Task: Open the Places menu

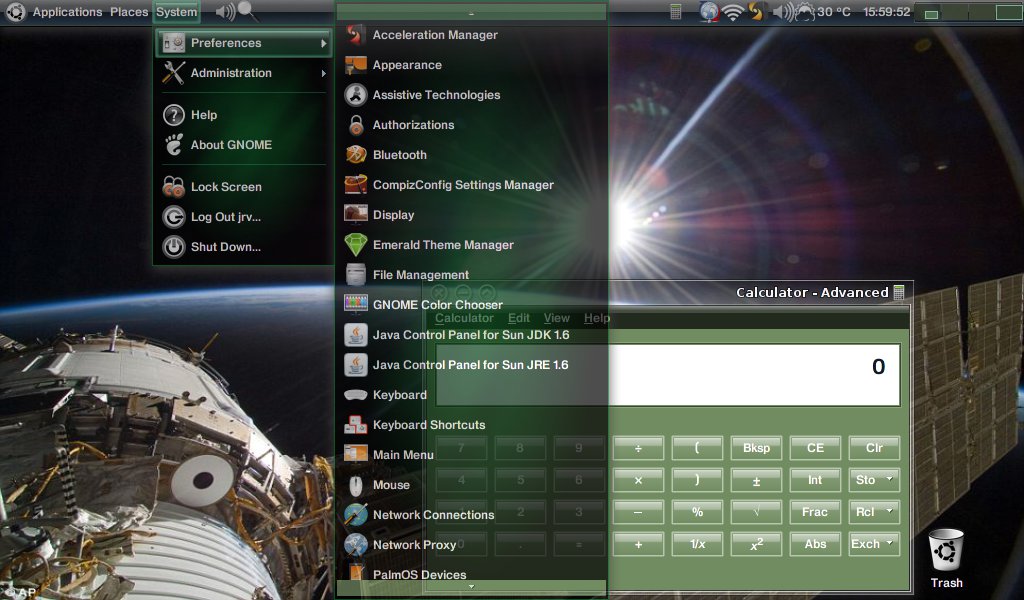Action: tap(129, 12)
